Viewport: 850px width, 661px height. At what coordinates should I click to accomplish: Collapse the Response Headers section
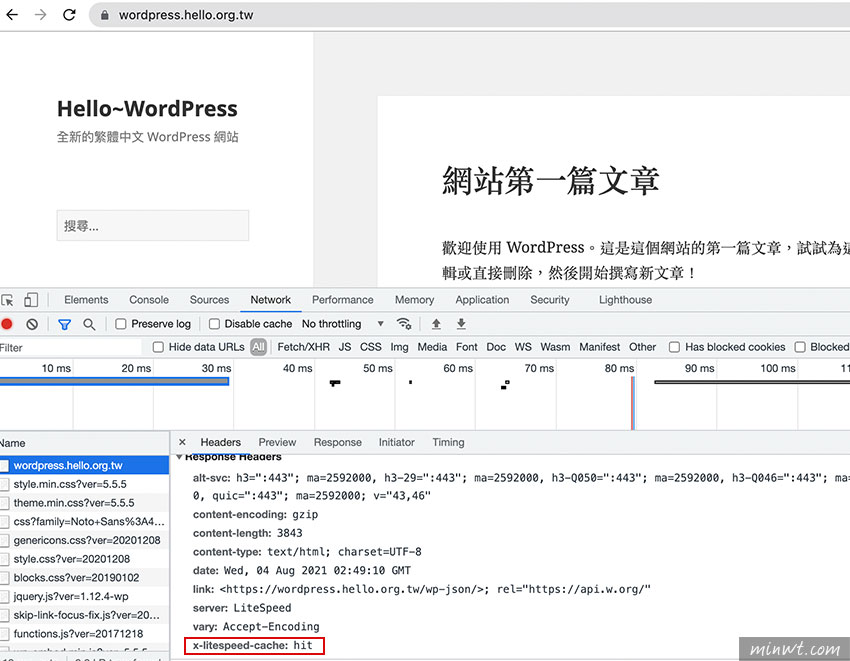coord(179,457)
